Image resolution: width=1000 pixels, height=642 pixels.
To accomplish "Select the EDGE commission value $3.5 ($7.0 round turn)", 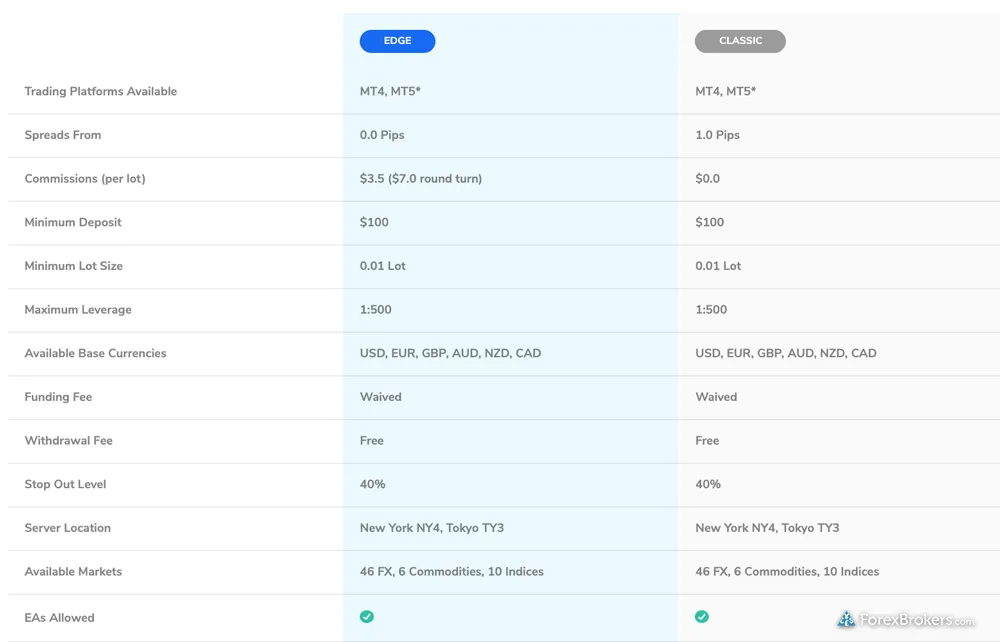I will pyautogui.click(x=420, y=179).
